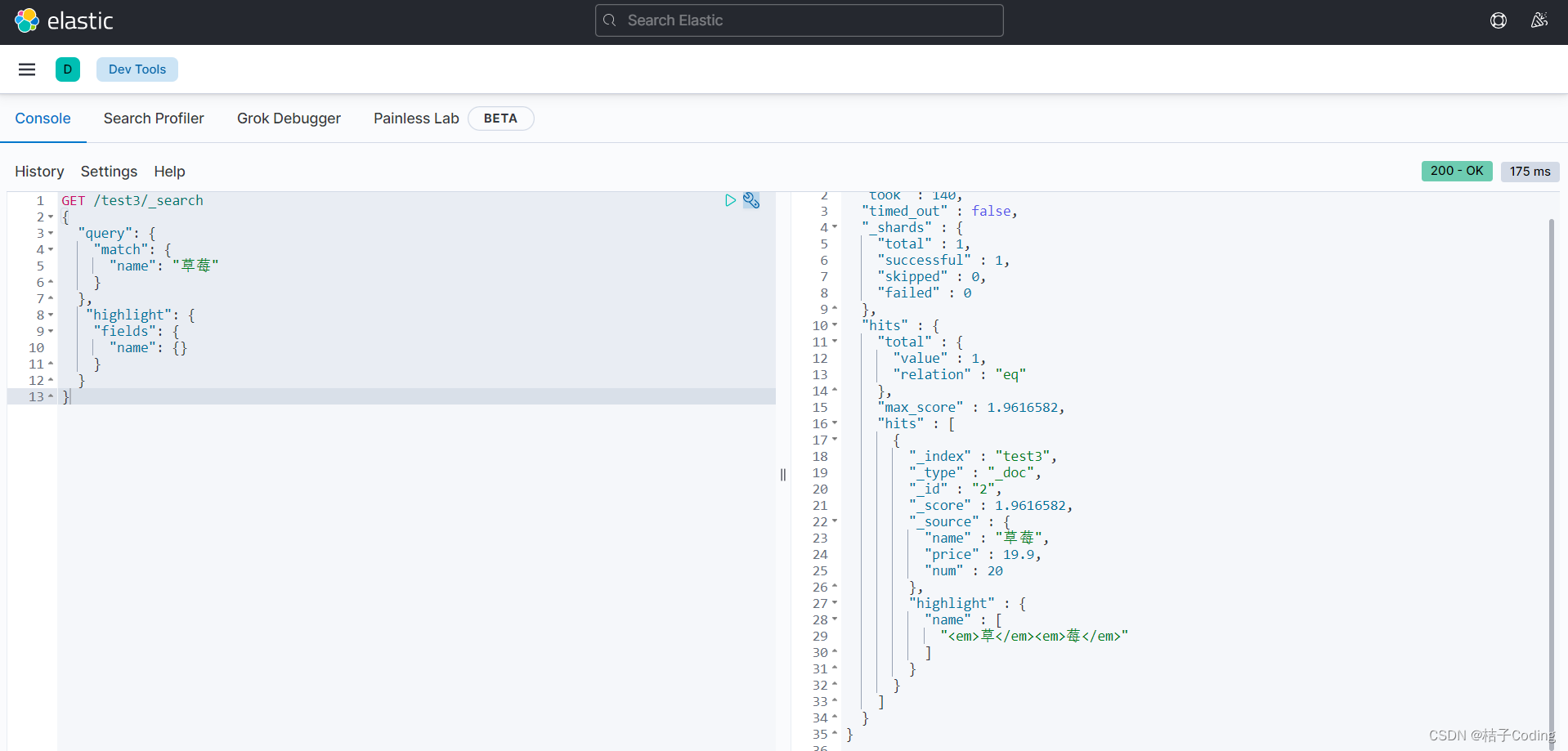Click the "name": "草莓" query line
This screenshot has width=1568, height=751.
coord(164,266)
